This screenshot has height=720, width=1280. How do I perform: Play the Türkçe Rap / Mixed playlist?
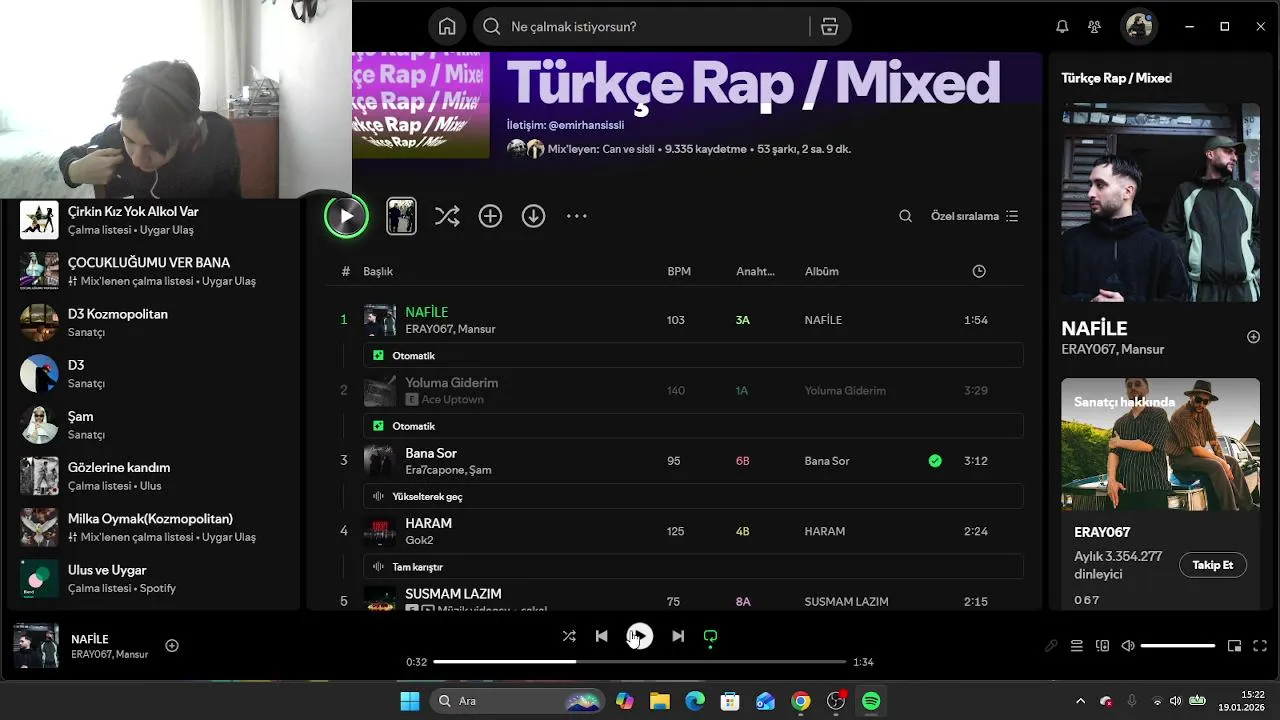pyautogui.click(x=346, y=216)
